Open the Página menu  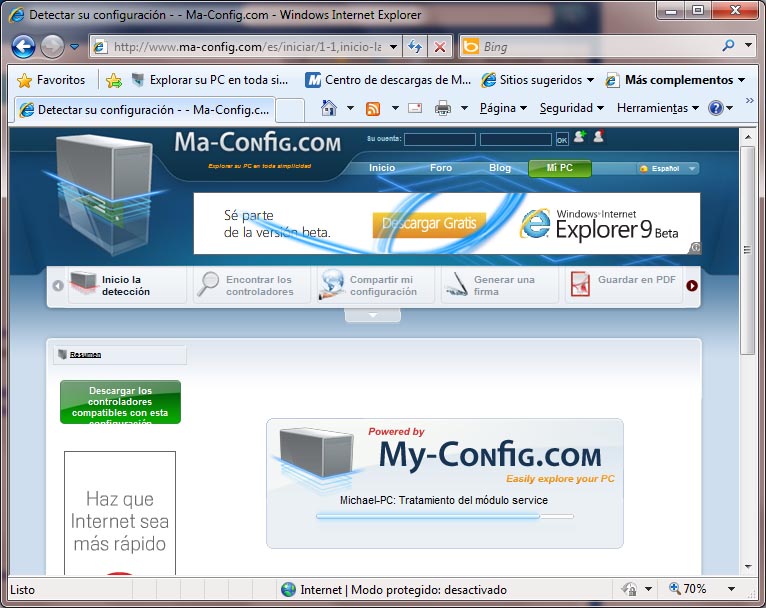pyautogui.click(x=503, y=108)
